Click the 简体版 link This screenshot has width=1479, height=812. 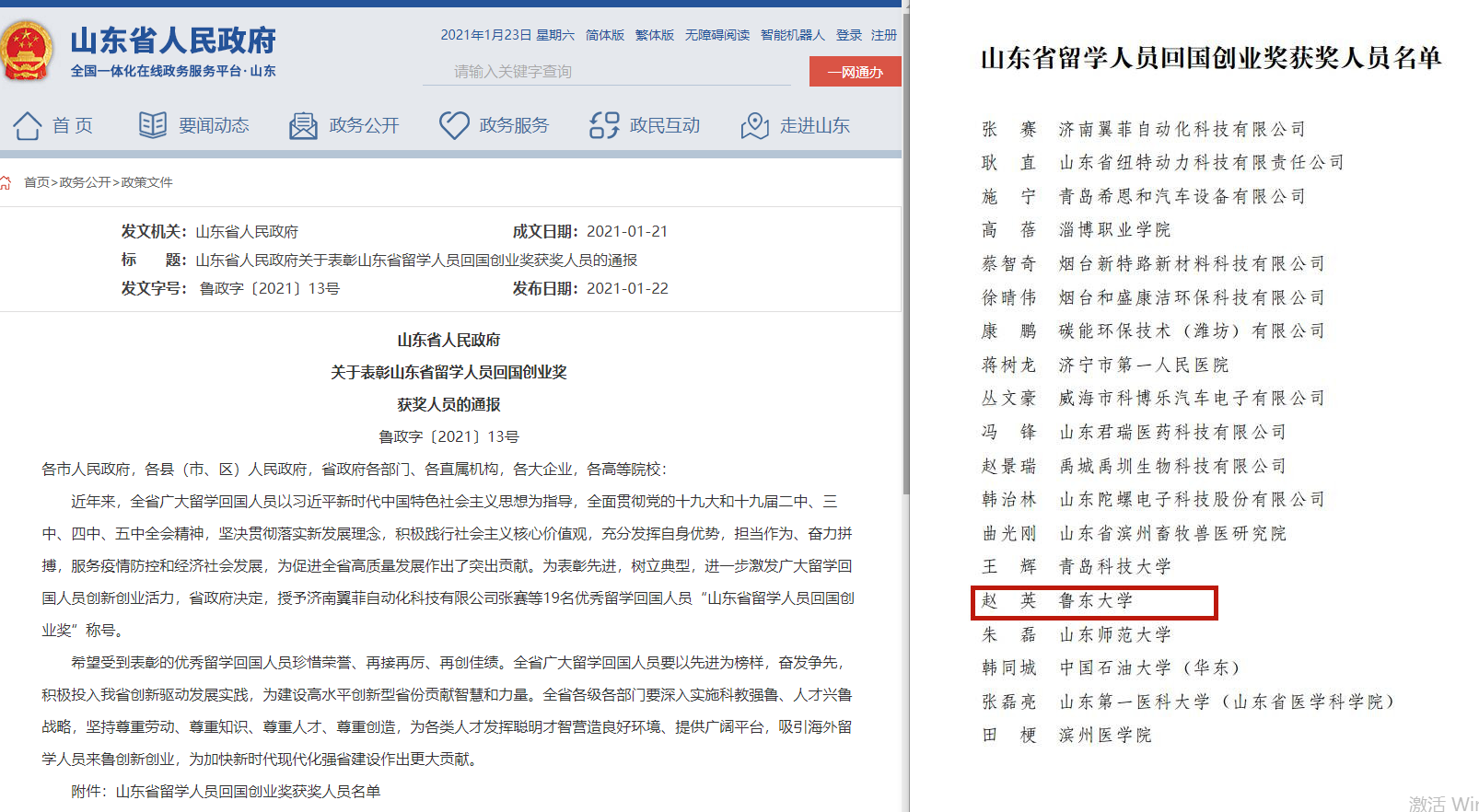[605, 35]
